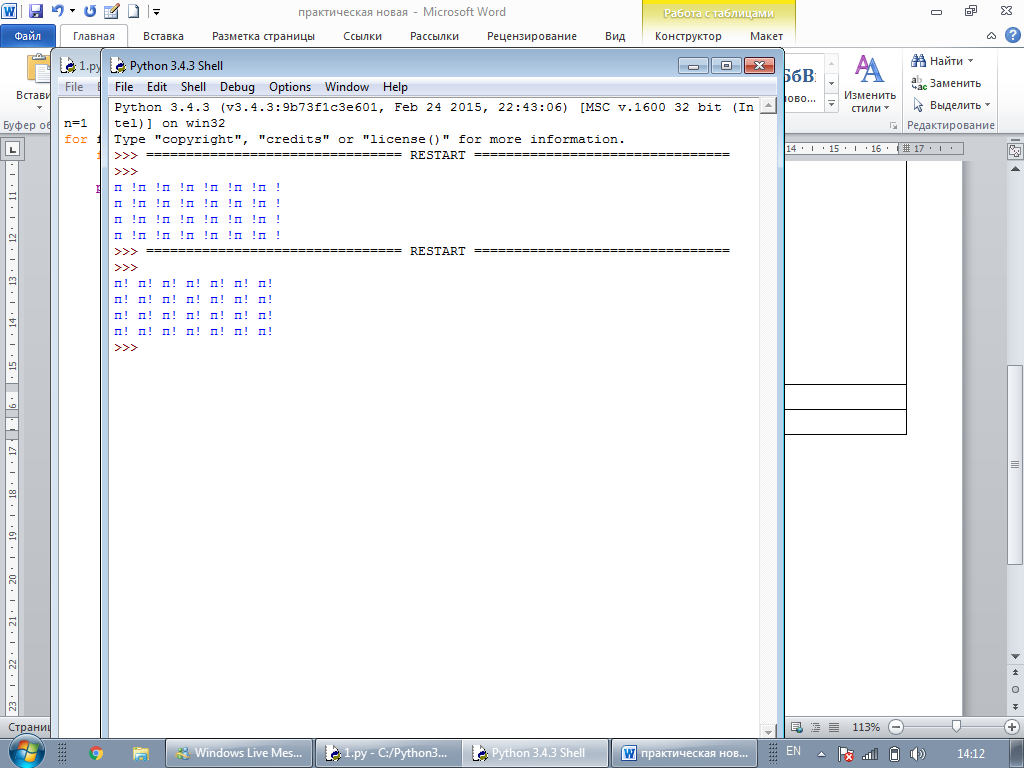Image resolution: width=1024 pixels, height=768 pixels.
Task: Expand the full styles gallery
Action: click(831, 103)
